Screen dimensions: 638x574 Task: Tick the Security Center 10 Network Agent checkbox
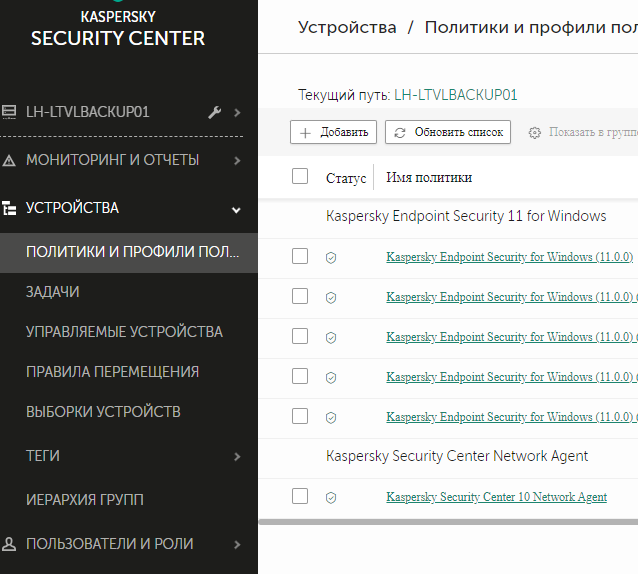click(x=300, y=496)
